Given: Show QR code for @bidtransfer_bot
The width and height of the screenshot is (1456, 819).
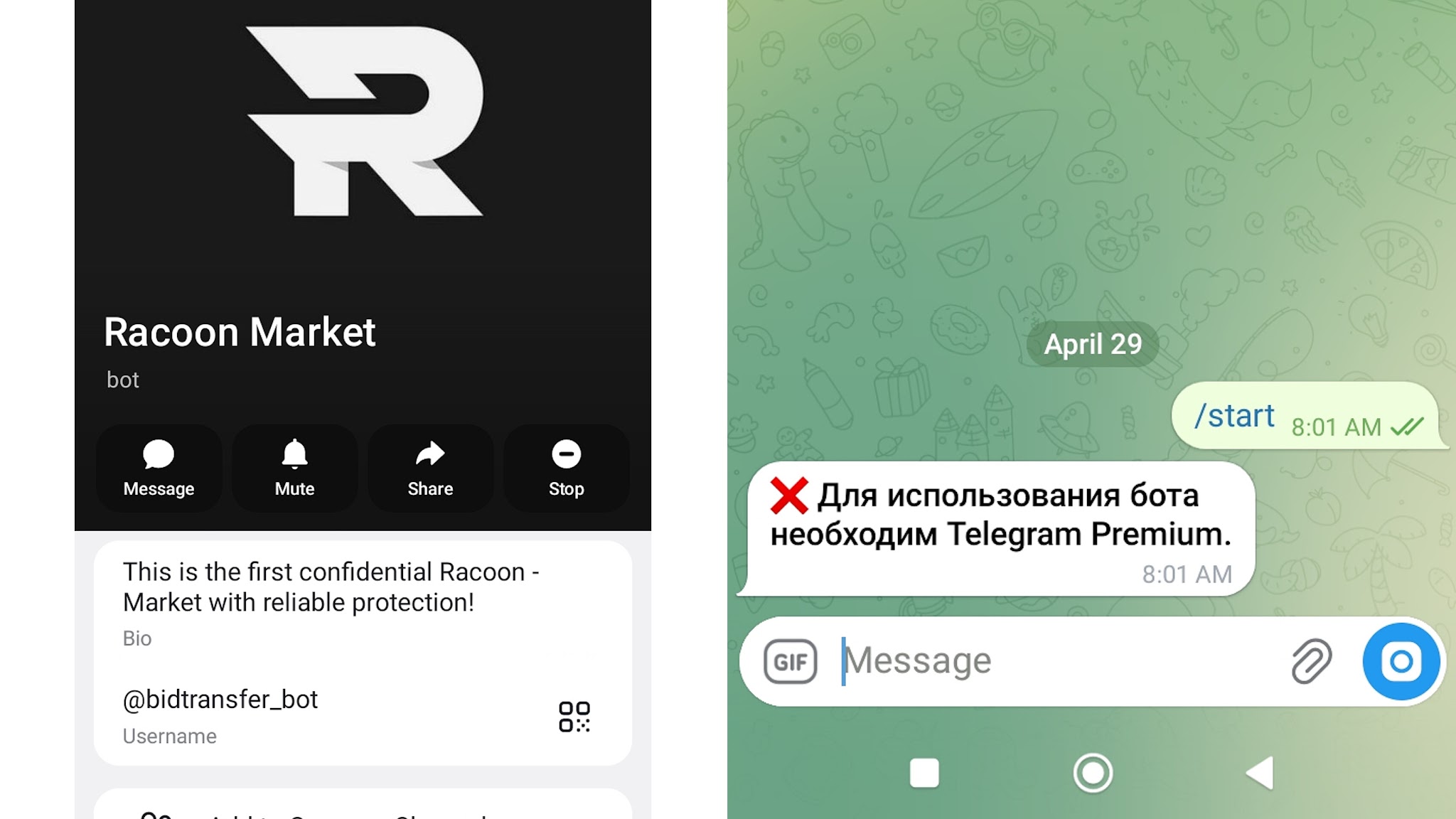Looking at the screenshot, I should tap(574, 717).
